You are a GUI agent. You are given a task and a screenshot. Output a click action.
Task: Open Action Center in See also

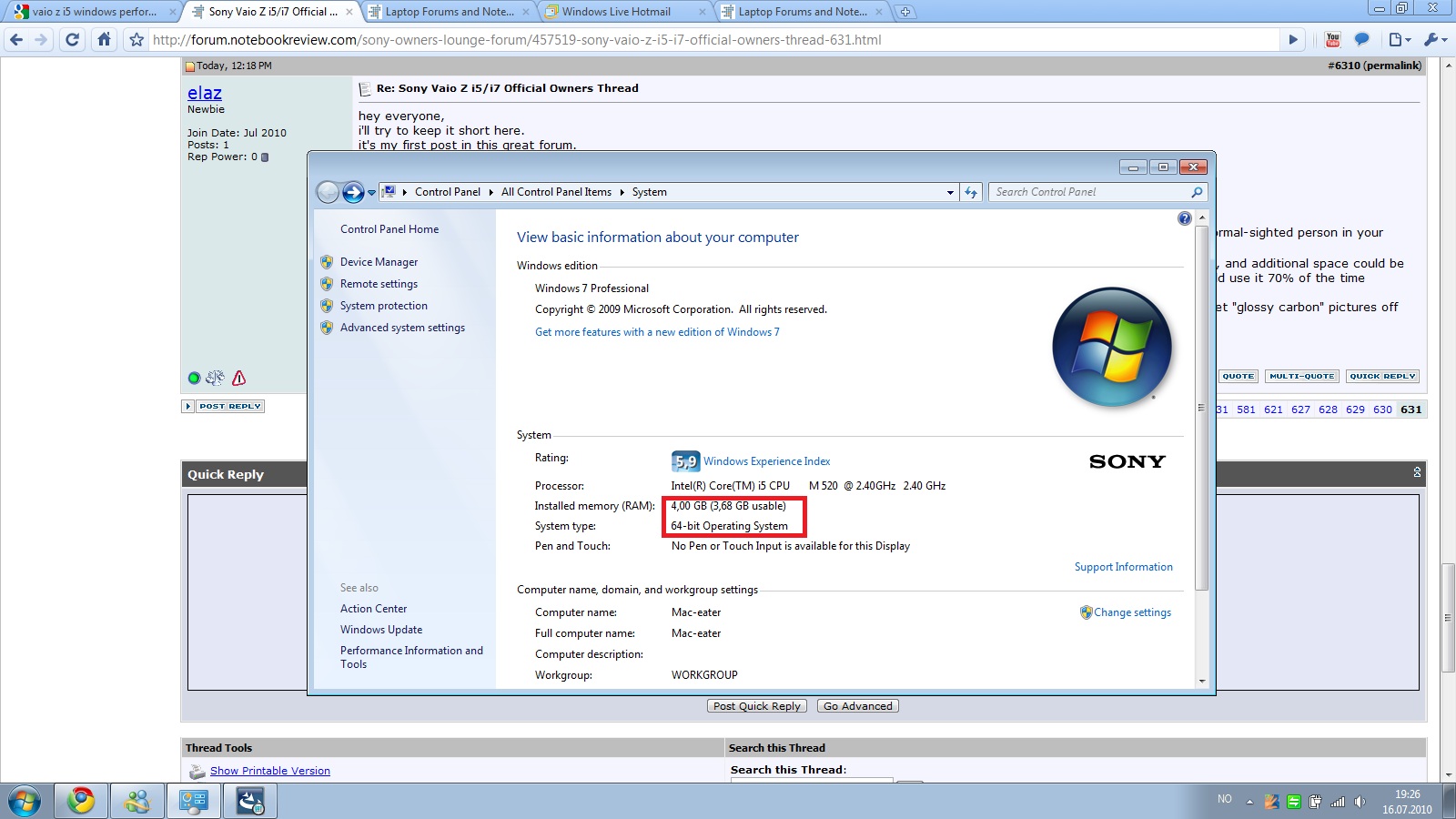(373, 609)
